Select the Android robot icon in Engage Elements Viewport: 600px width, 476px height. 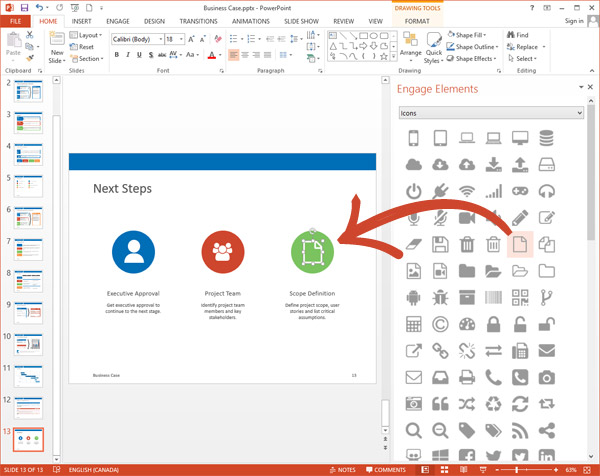[x=414, y=297]
